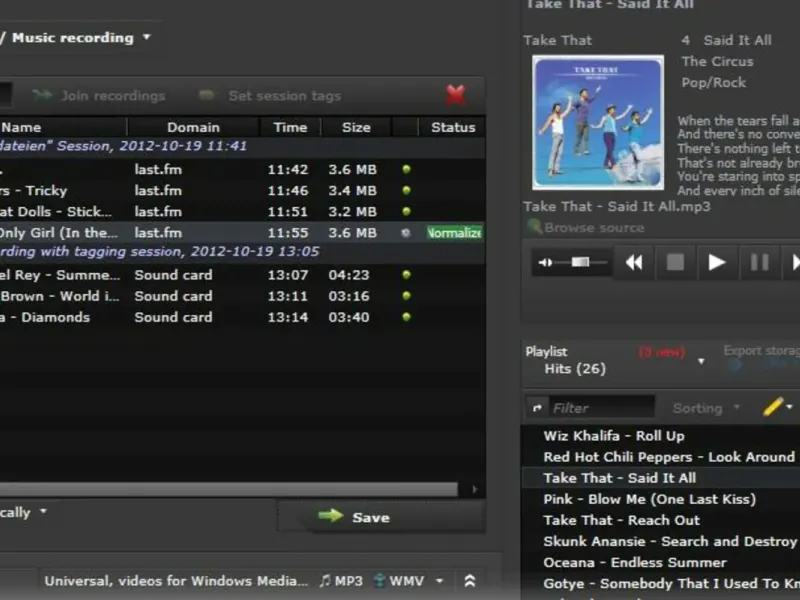Sort recordings by Size column header
This screenshot has width=800, height=600.
356,127
